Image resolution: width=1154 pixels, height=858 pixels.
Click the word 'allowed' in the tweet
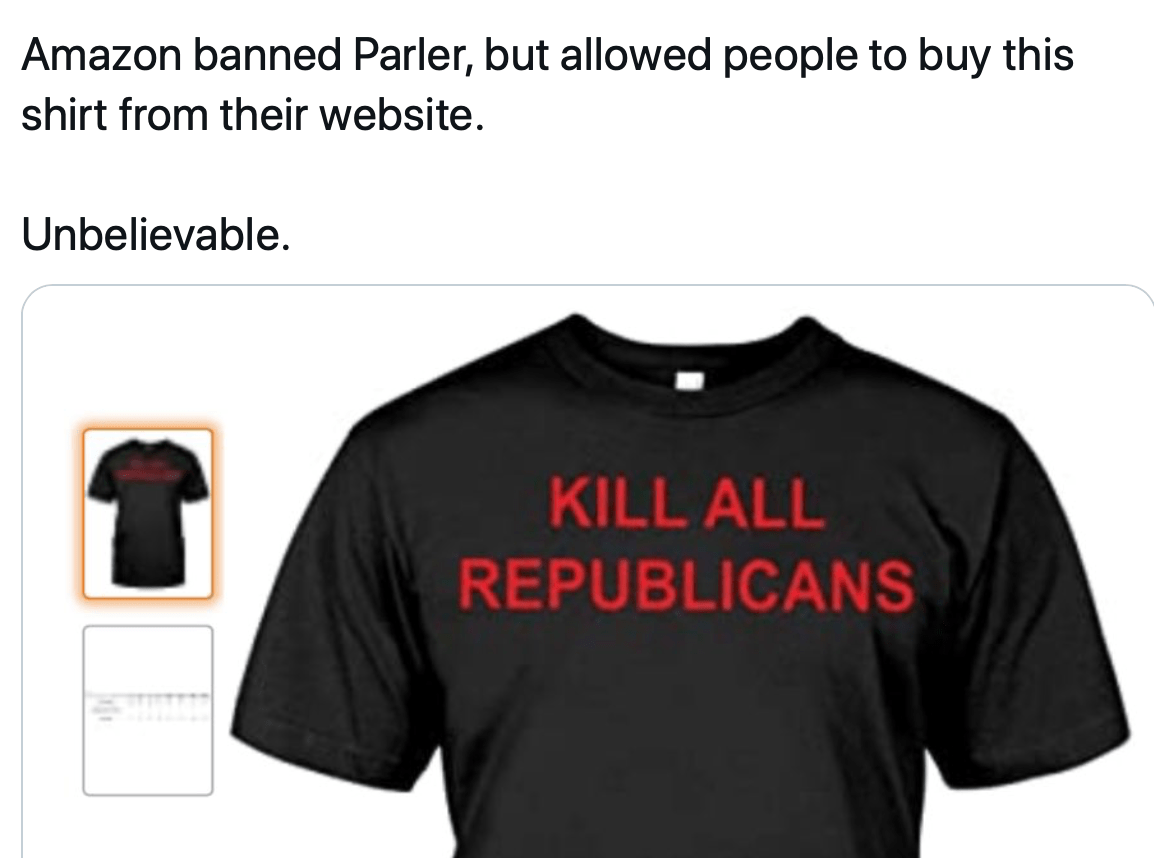point(636,55)
